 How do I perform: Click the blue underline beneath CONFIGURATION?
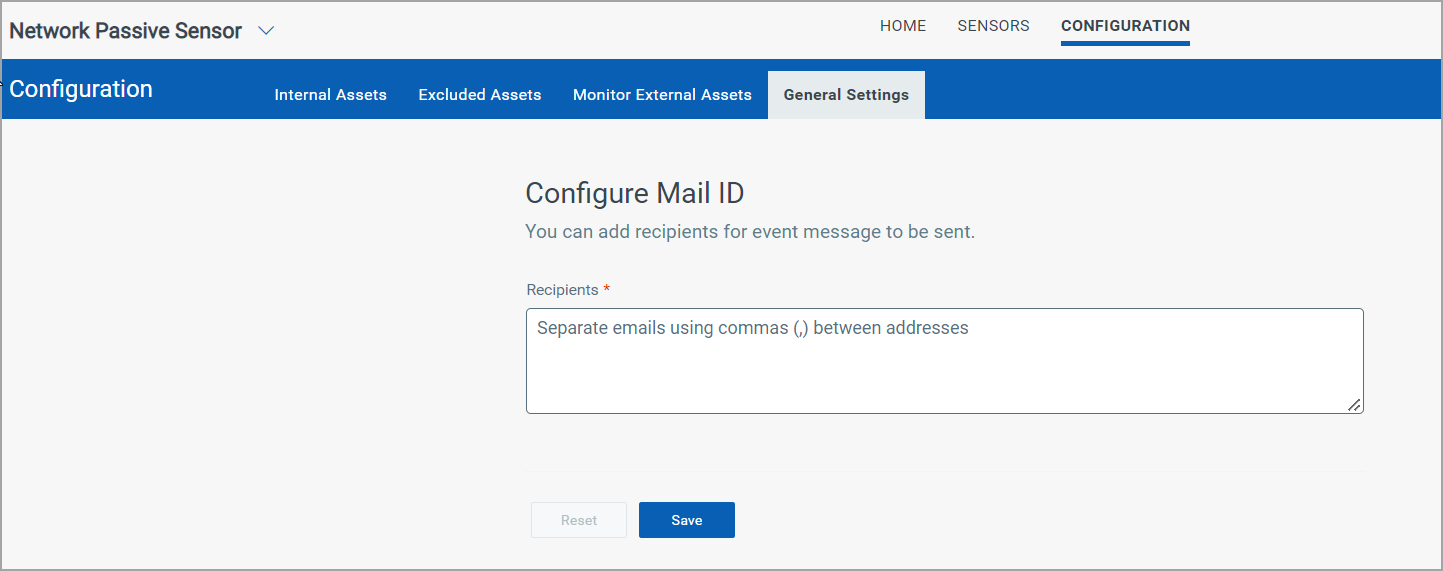pyautogui.click(x=1125, y=43)
